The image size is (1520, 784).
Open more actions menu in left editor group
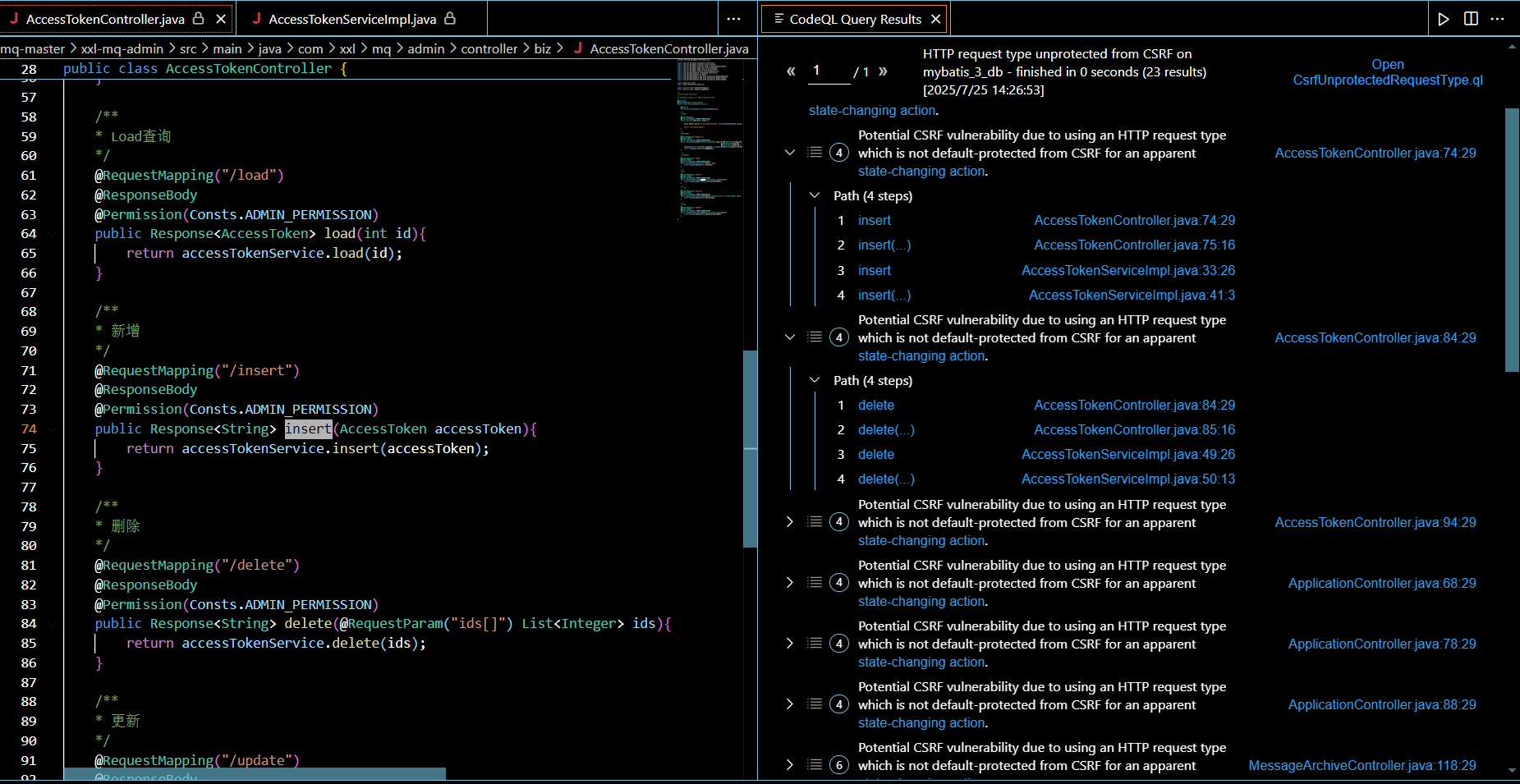pyautogui.click(x=734, y=19)
